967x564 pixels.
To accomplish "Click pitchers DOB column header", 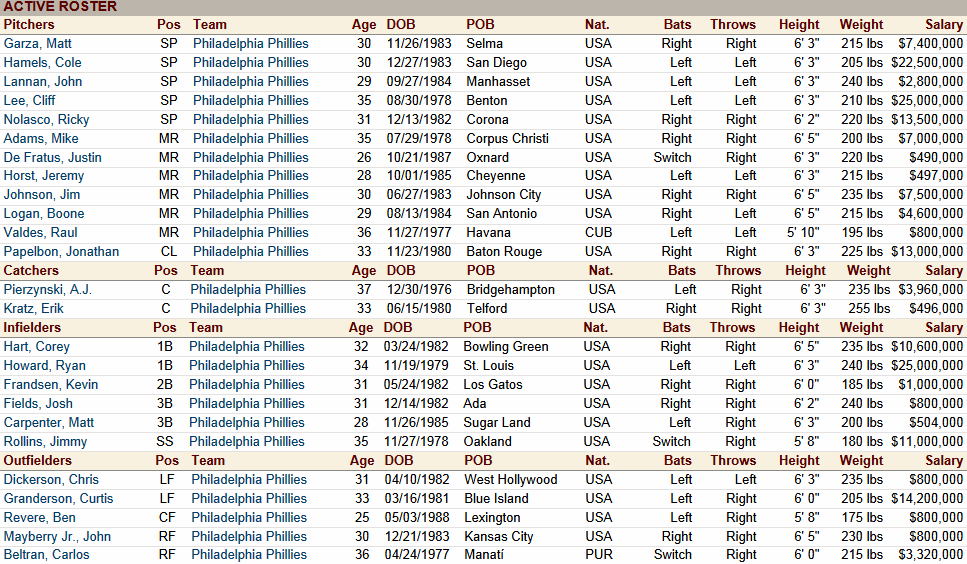I will point(401,25).
